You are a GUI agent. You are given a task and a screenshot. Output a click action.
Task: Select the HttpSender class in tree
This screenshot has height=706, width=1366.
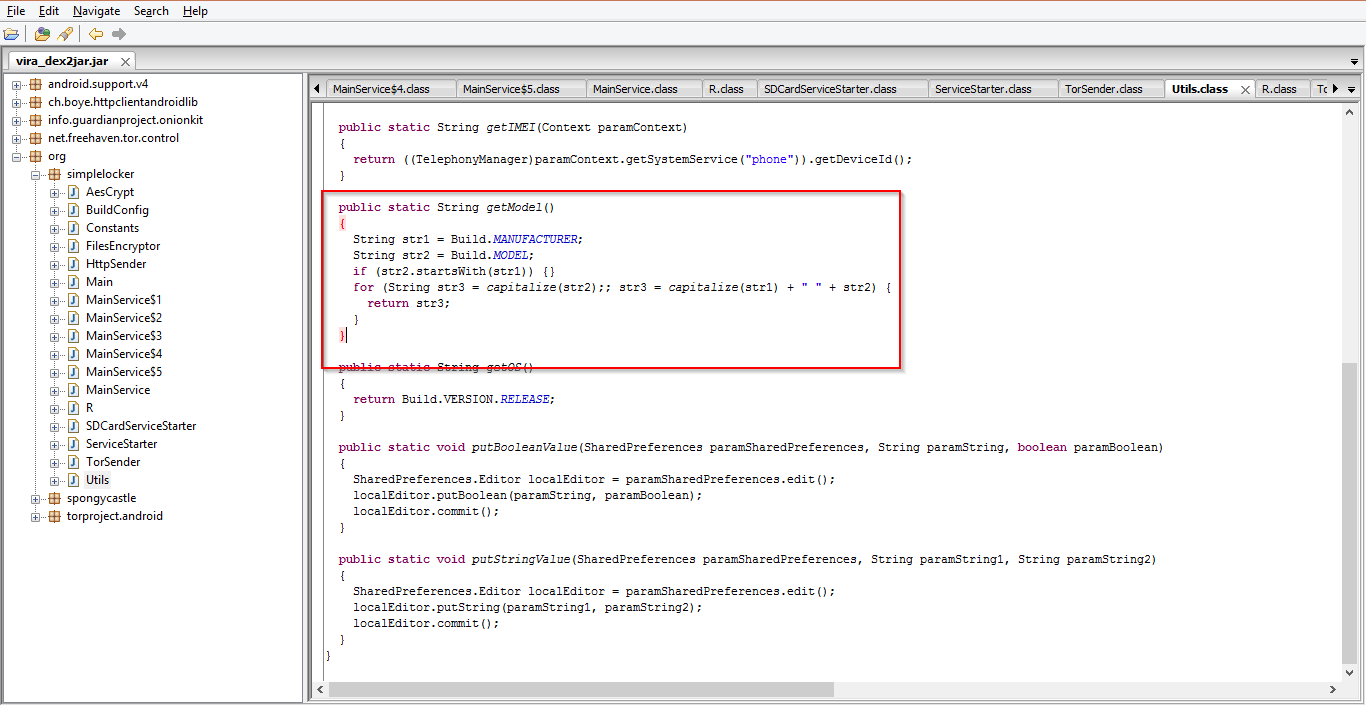[x=116, y=264]
